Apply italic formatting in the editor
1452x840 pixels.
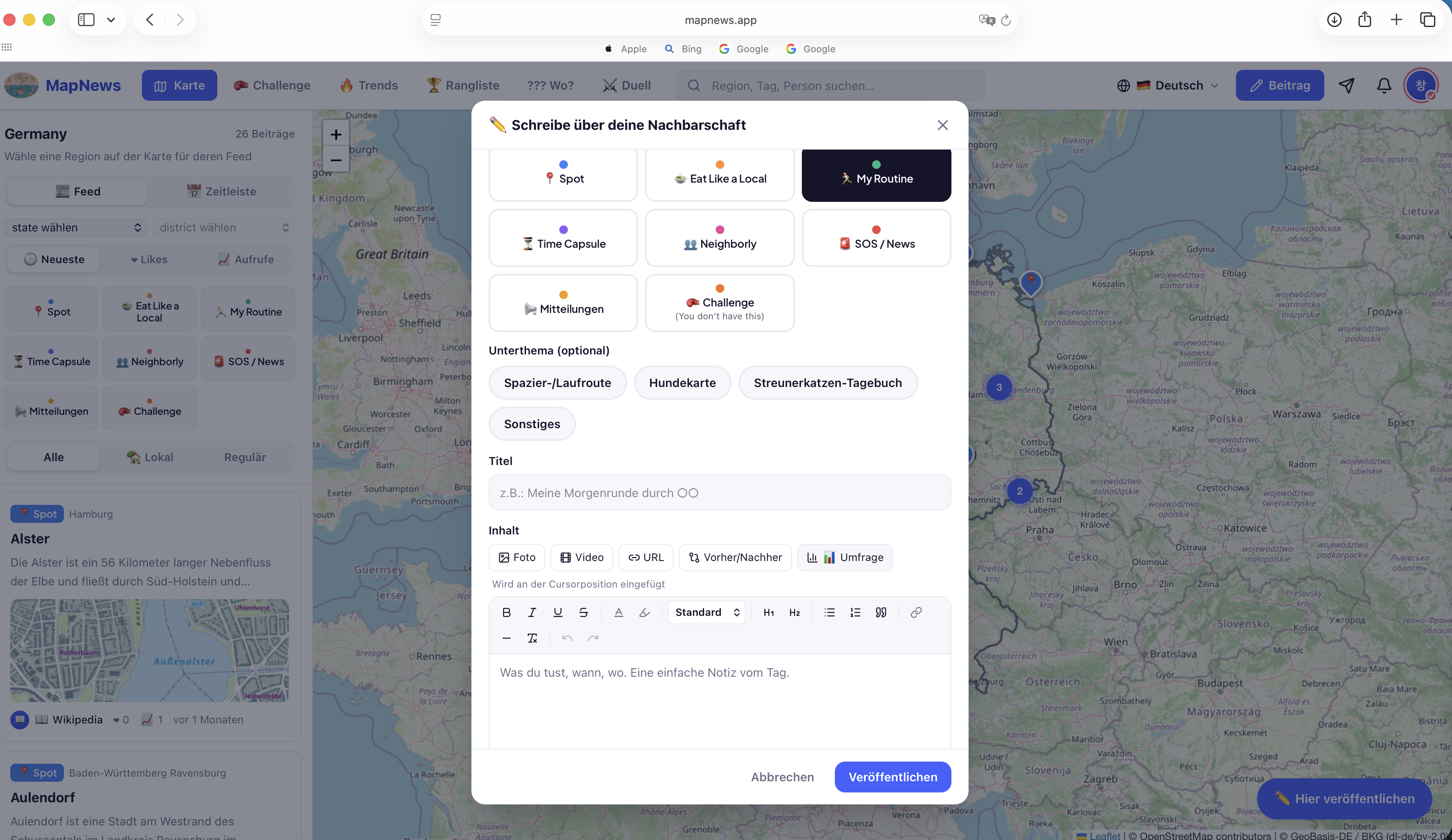pyautogui.click(x=532, y=612)
